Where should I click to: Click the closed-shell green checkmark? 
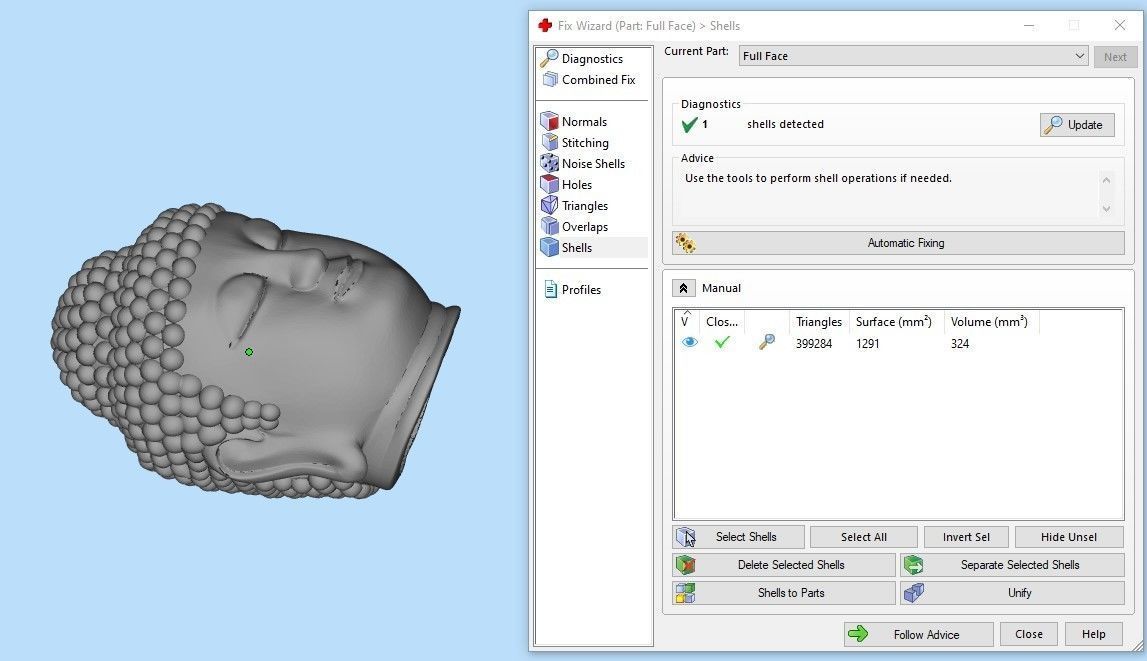coord(722,342)
